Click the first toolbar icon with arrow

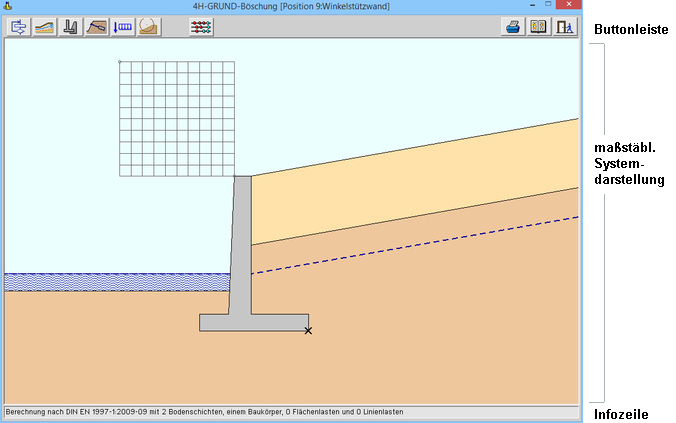pos(18,27)
